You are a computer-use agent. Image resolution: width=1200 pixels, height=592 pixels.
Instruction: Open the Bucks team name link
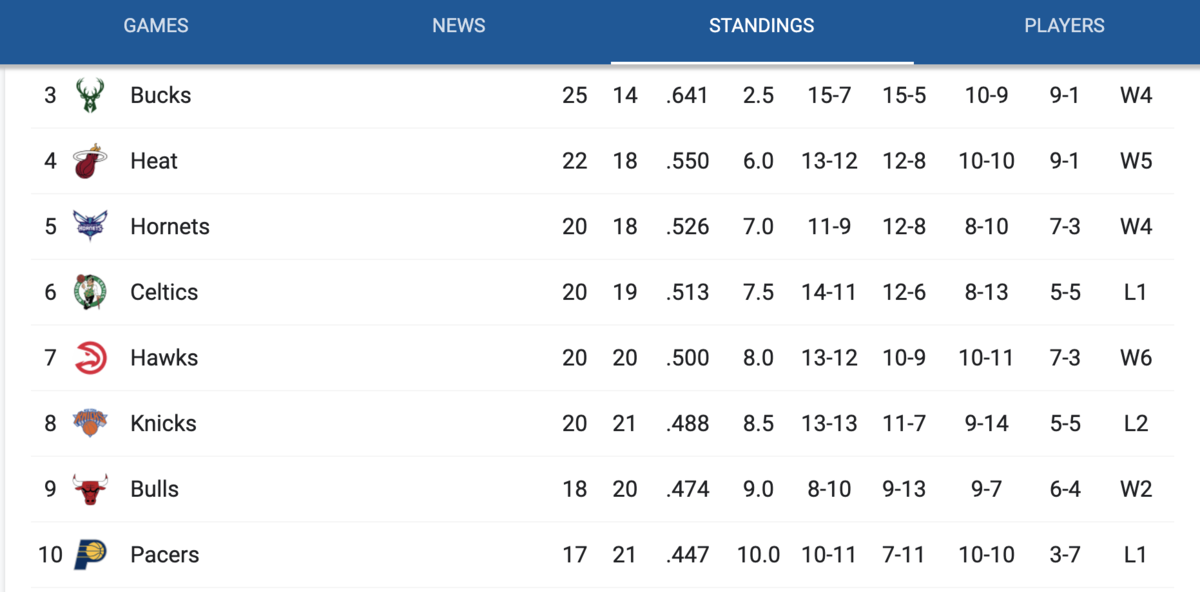(160, 96)
